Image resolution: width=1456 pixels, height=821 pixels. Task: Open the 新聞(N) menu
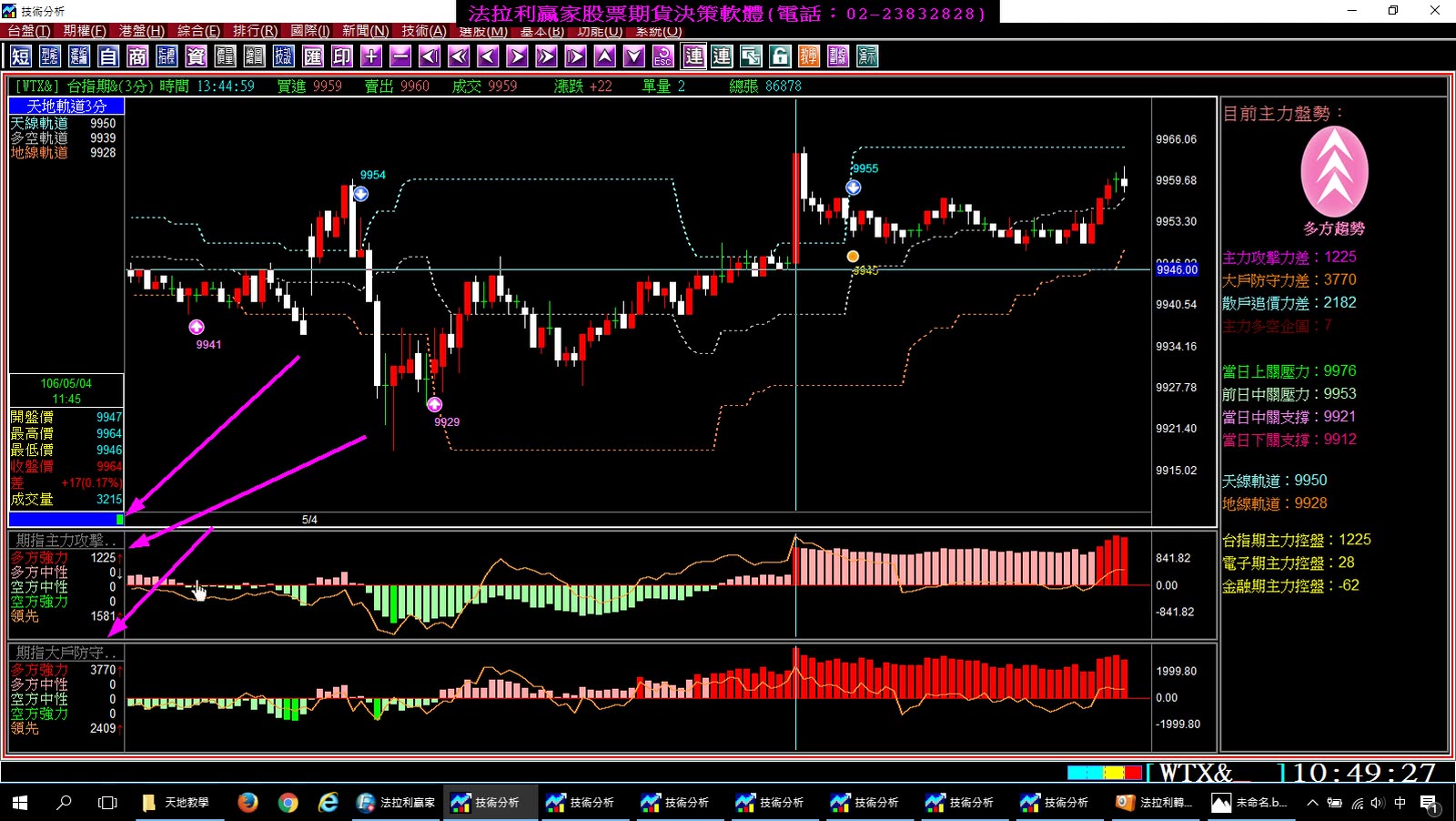click(x=366, y=31)
